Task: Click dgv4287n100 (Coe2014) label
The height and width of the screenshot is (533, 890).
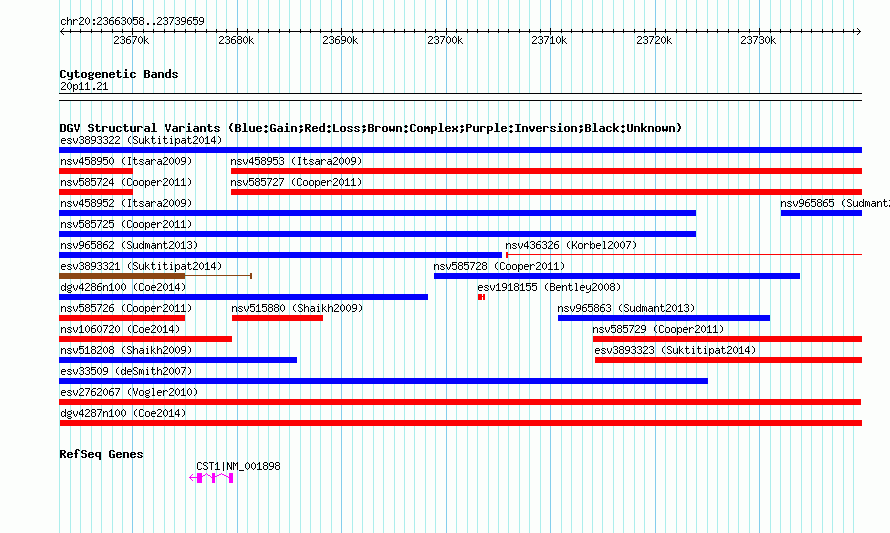Action: [x=123, y=413]
